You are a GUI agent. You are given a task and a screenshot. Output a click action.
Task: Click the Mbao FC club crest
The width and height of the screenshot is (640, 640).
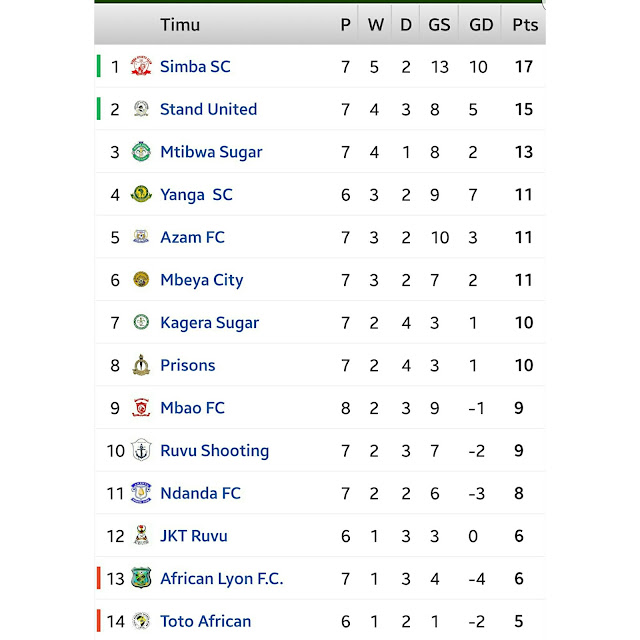(141, 408)
